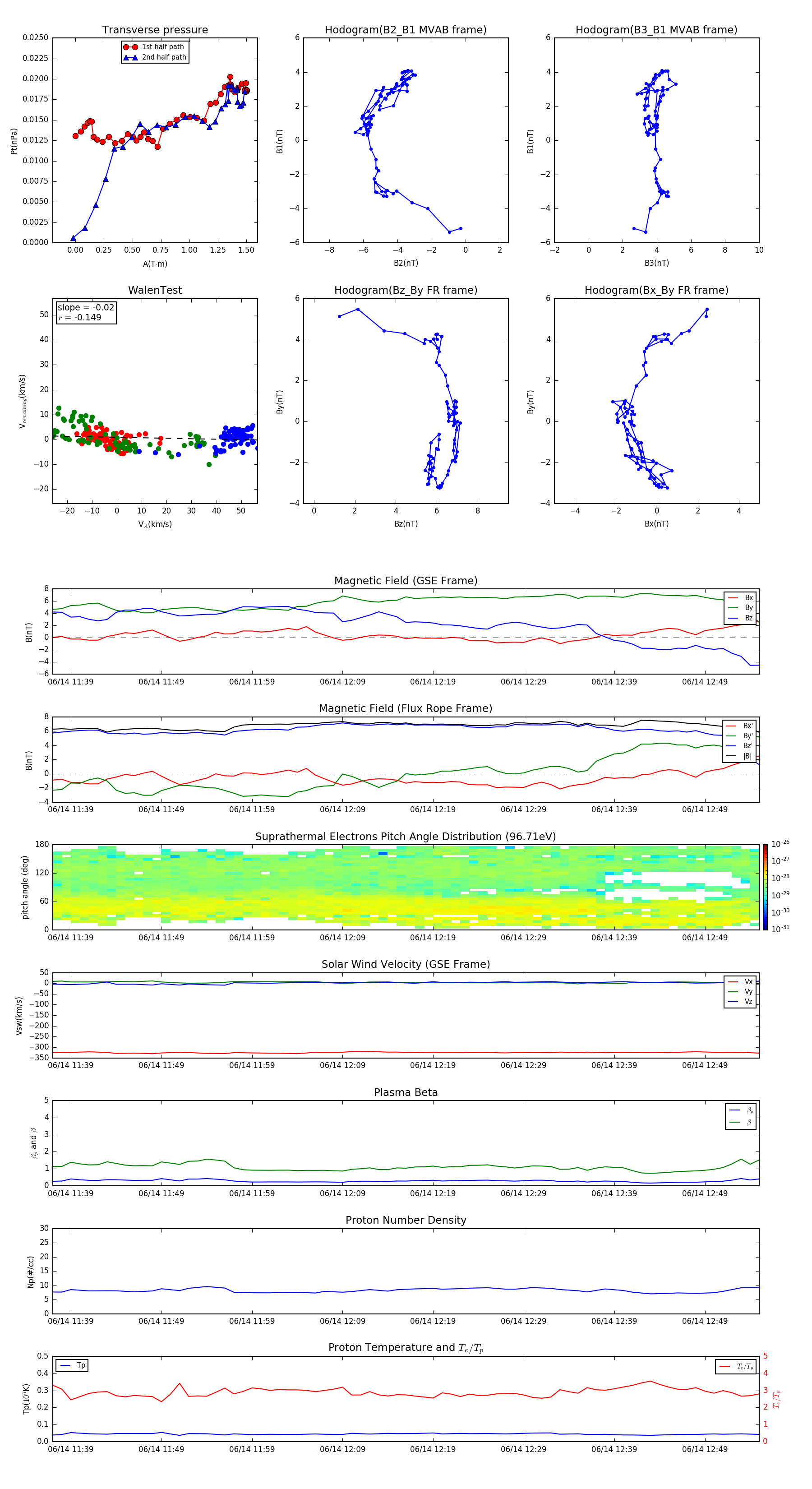This screenshot has height=1489, width=812.
Task: Click the "Plasma Beta" plot title
Action: tap(406, 1093)
